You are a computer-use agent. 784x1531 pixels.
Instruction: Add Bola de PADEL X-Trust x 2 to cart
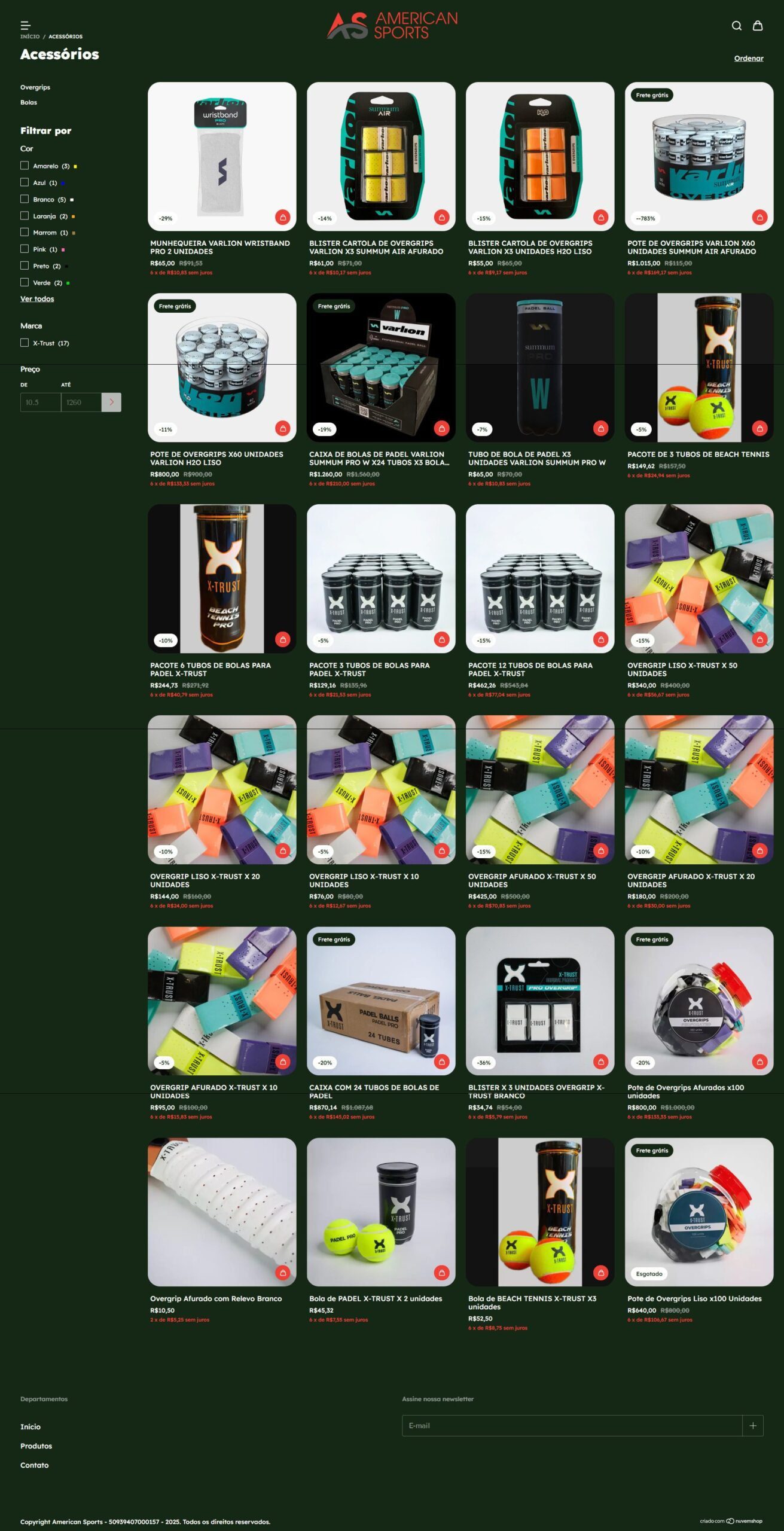[442, 1273]
